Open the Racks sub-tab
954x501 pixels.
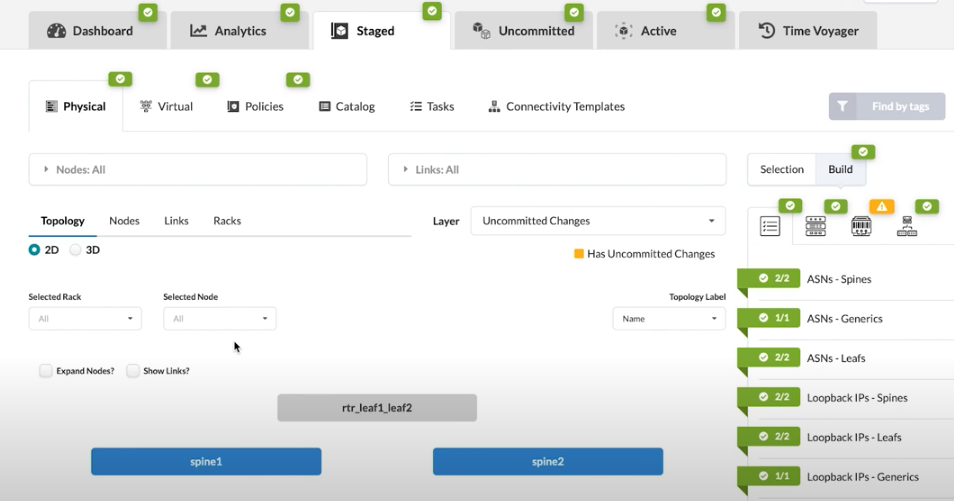(227, 221)
